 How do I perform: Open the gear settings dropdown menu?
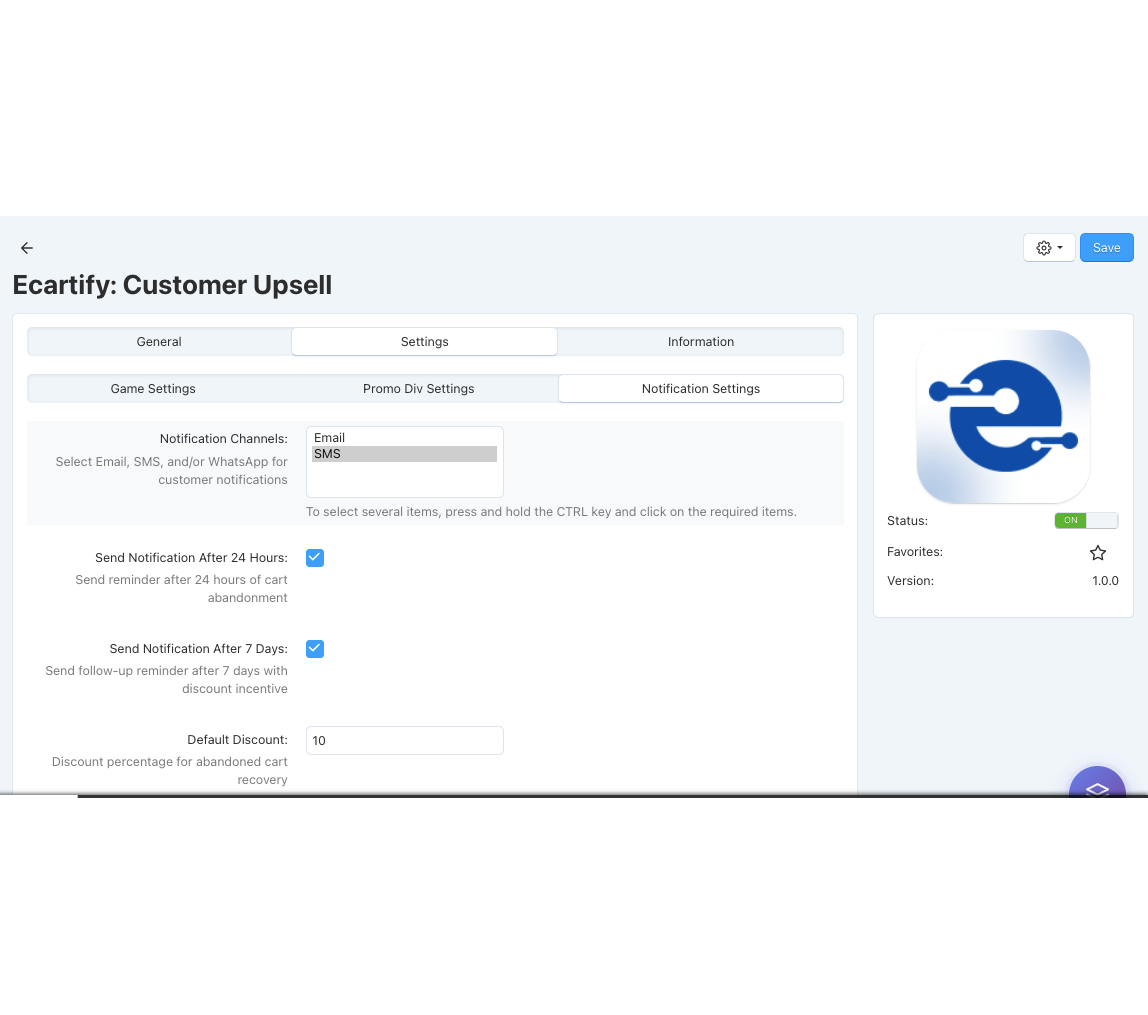pyautogui.click(x=1049, y=248)
